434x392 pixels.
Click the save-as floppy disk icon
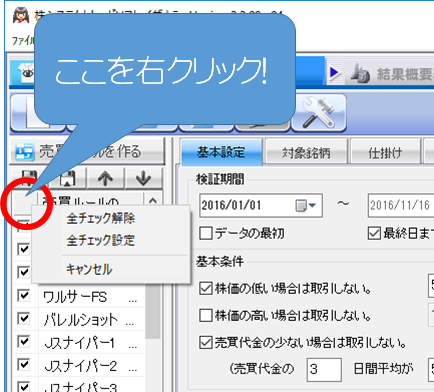(68, 178)
